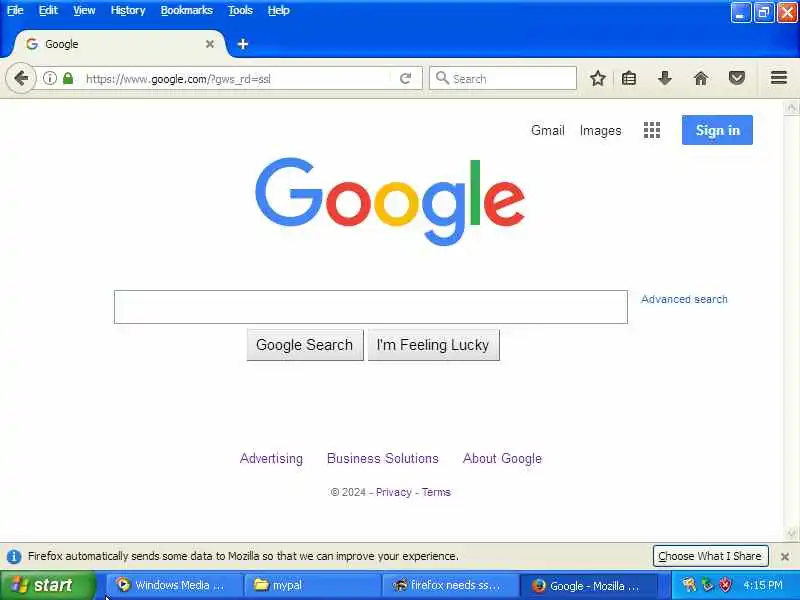Open the Advertising link
This screenshot has height=600, width=800.
point(271,458)
